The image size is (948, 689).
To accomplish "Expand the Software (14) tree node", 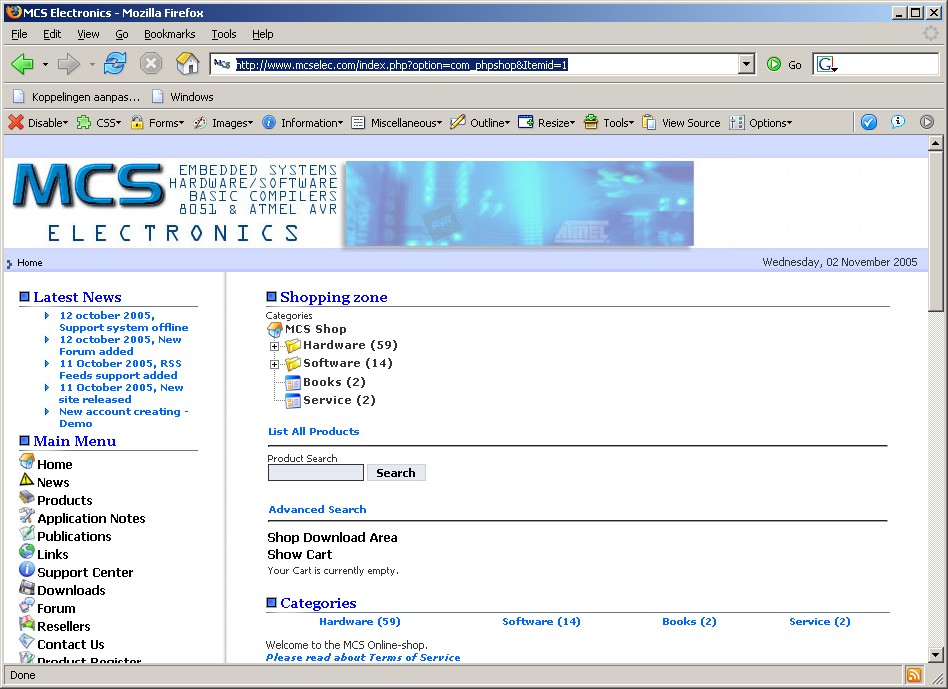I will [274, 364].
